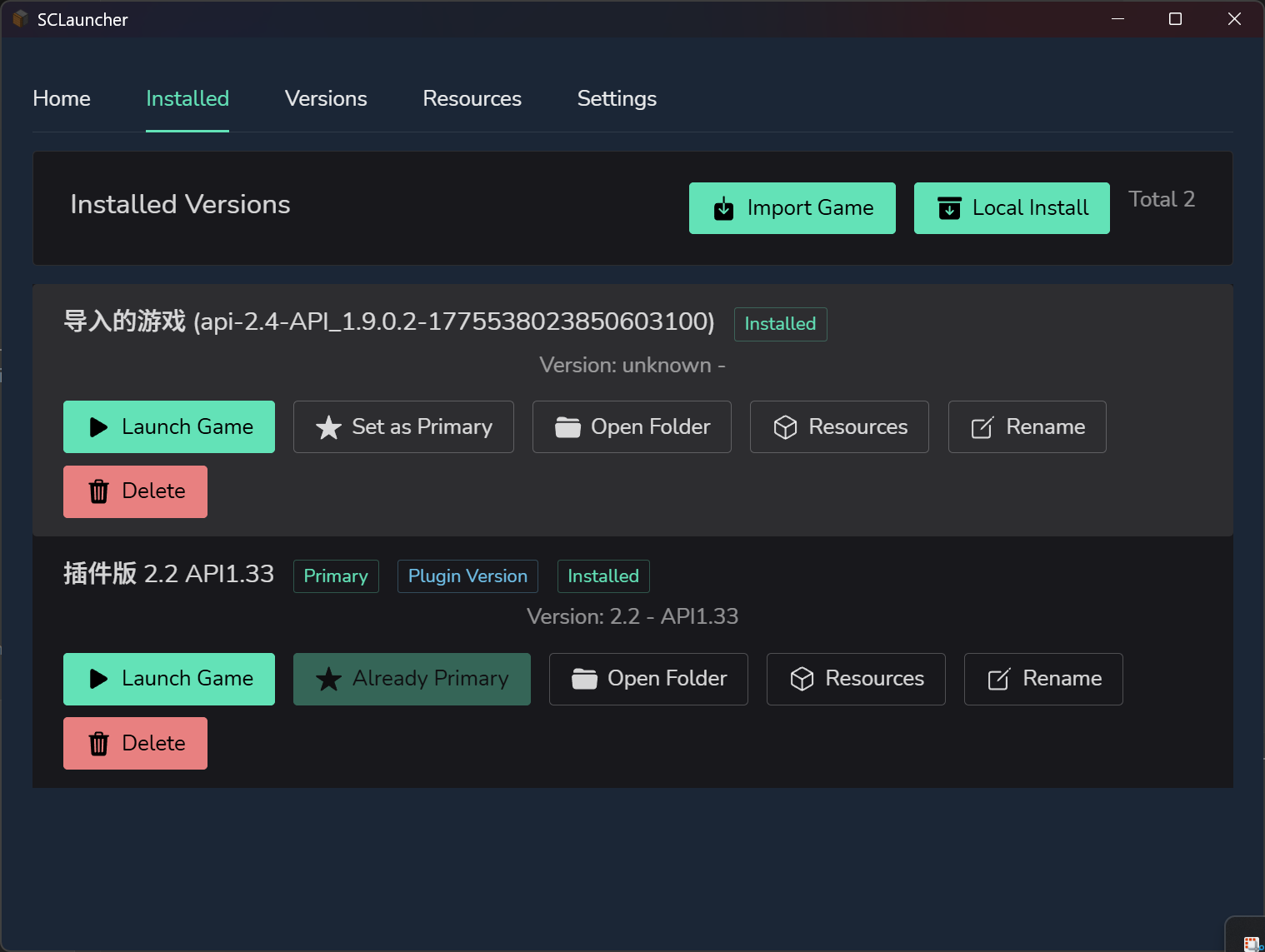
Task: Click the Plugin Version badge
Action: click(x=467, y=576)
